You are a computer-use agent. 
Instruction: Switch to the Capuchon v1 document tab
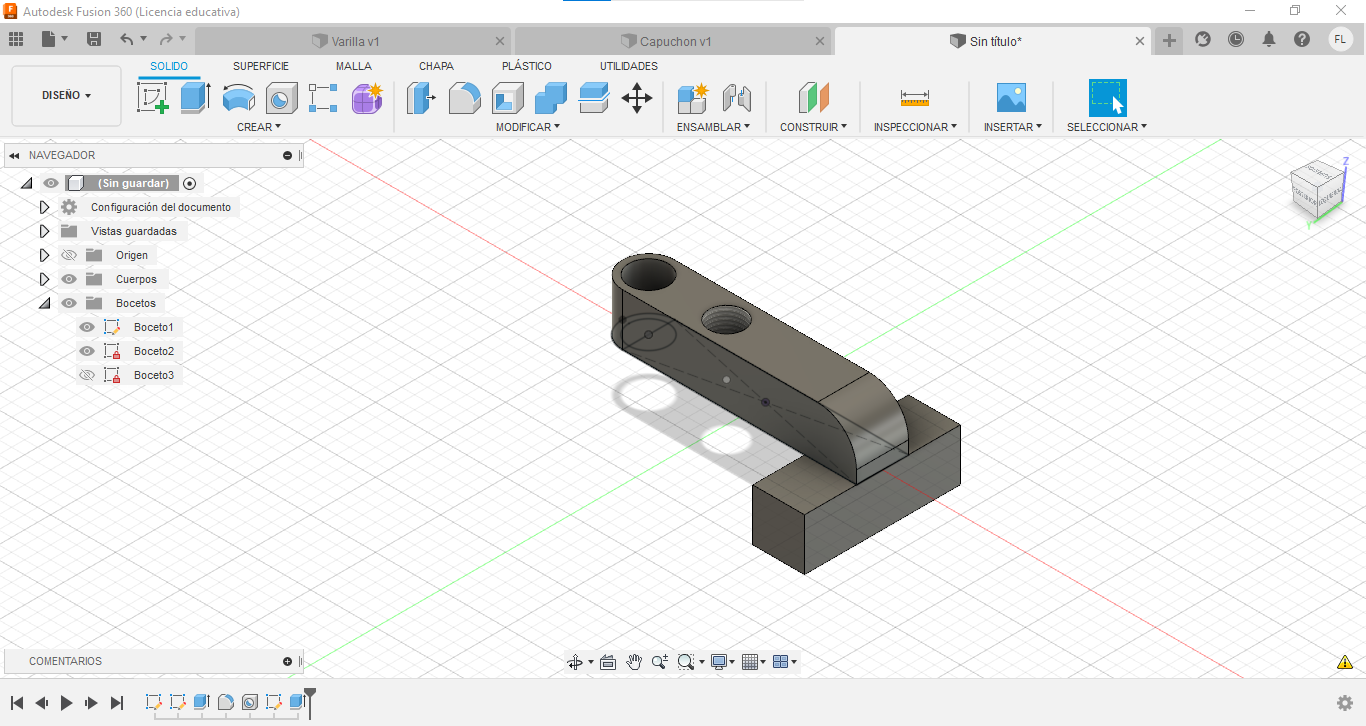[673, 41]
